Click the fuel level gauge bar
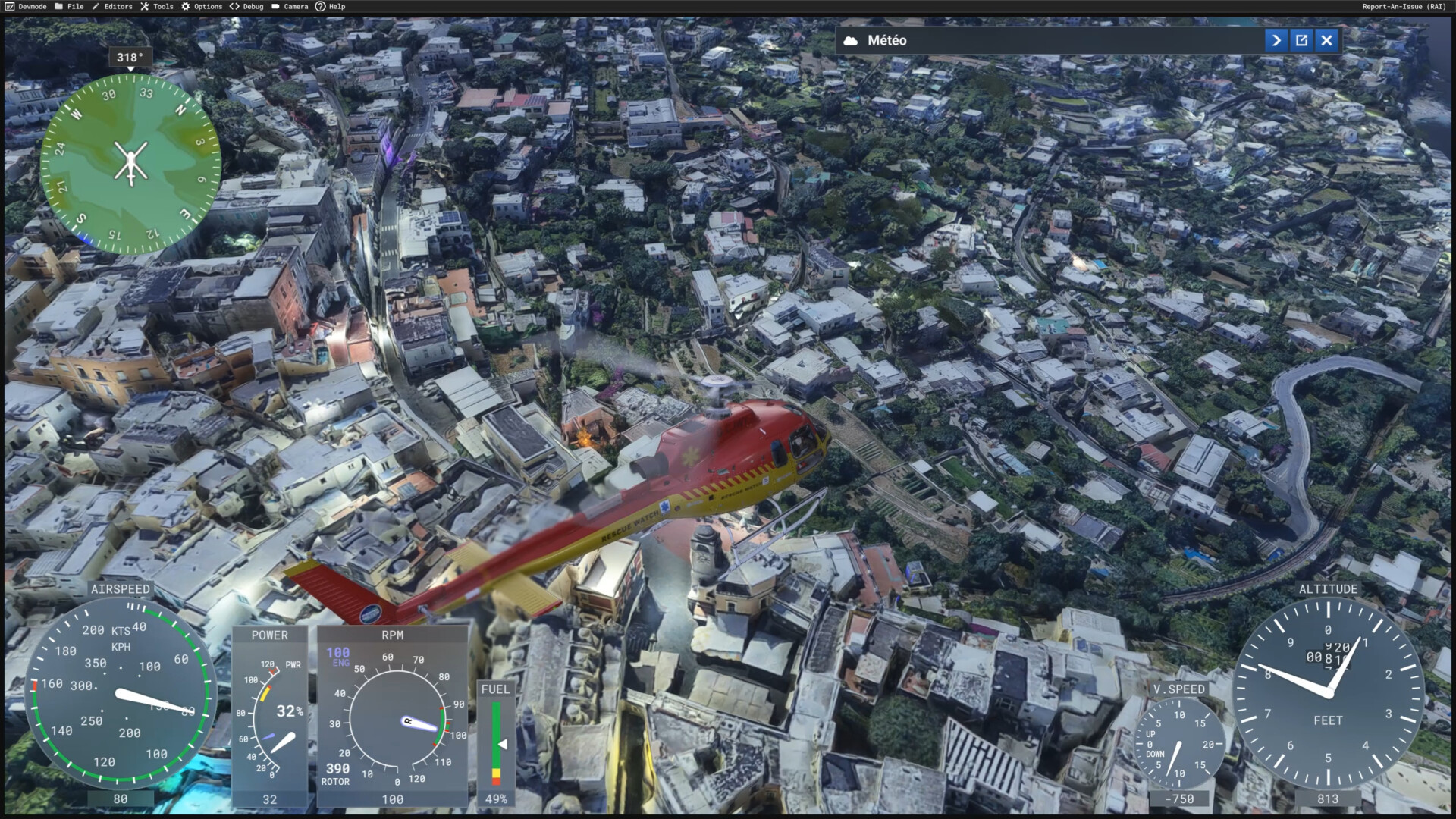This screenshot has height=819, width=1456. tap(496, 743)
